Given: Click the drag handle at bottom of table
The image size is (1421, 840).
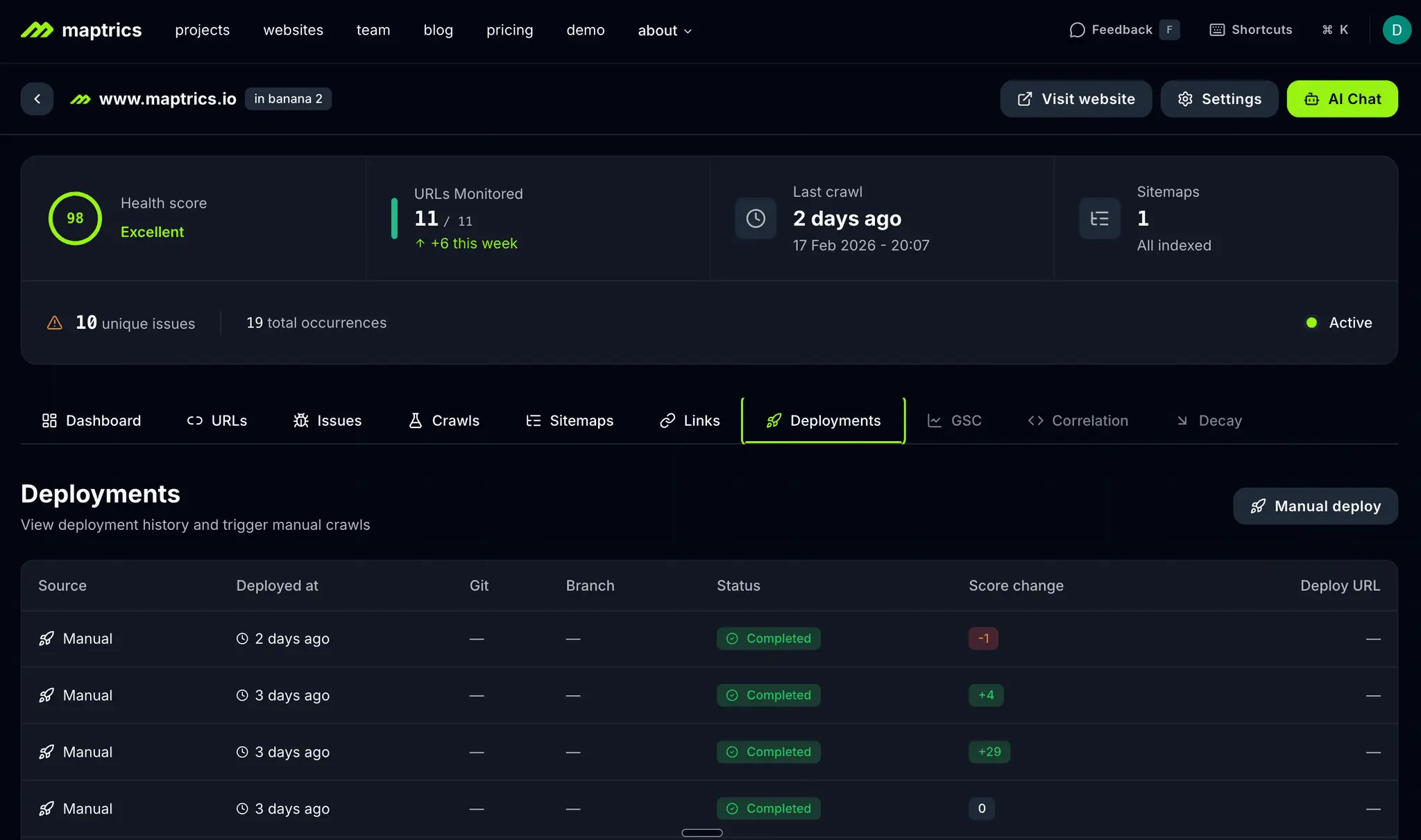Looking at the screenshot, I should click(x=702, y=832).
